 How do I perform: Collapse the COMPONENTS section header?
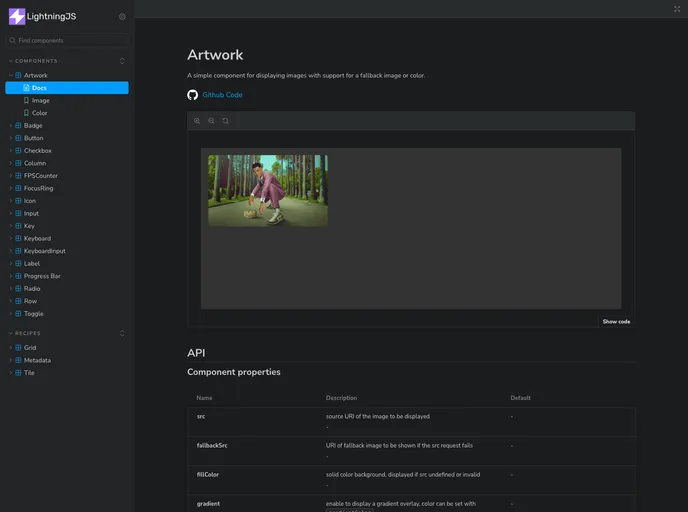click(33, 61)
